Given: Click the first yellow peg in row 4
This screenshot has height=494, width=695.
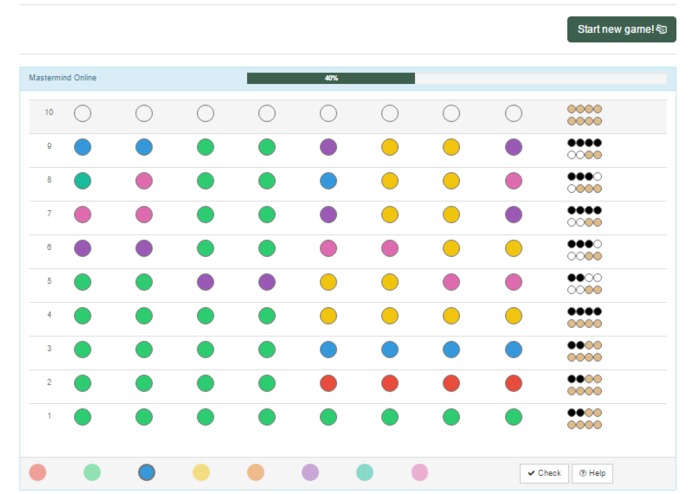Looking at the screenshot, I should click(328, 316).
